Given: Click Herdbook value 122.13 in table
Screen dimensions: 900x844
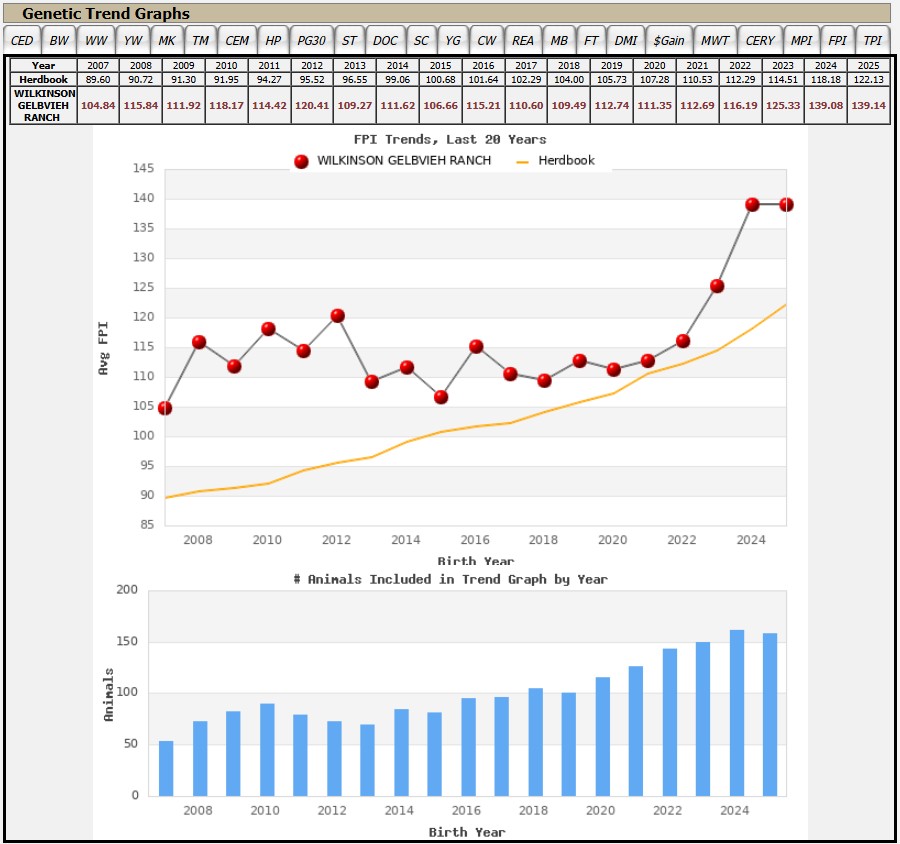Looking at the screenshot, I should coord(868,79).
